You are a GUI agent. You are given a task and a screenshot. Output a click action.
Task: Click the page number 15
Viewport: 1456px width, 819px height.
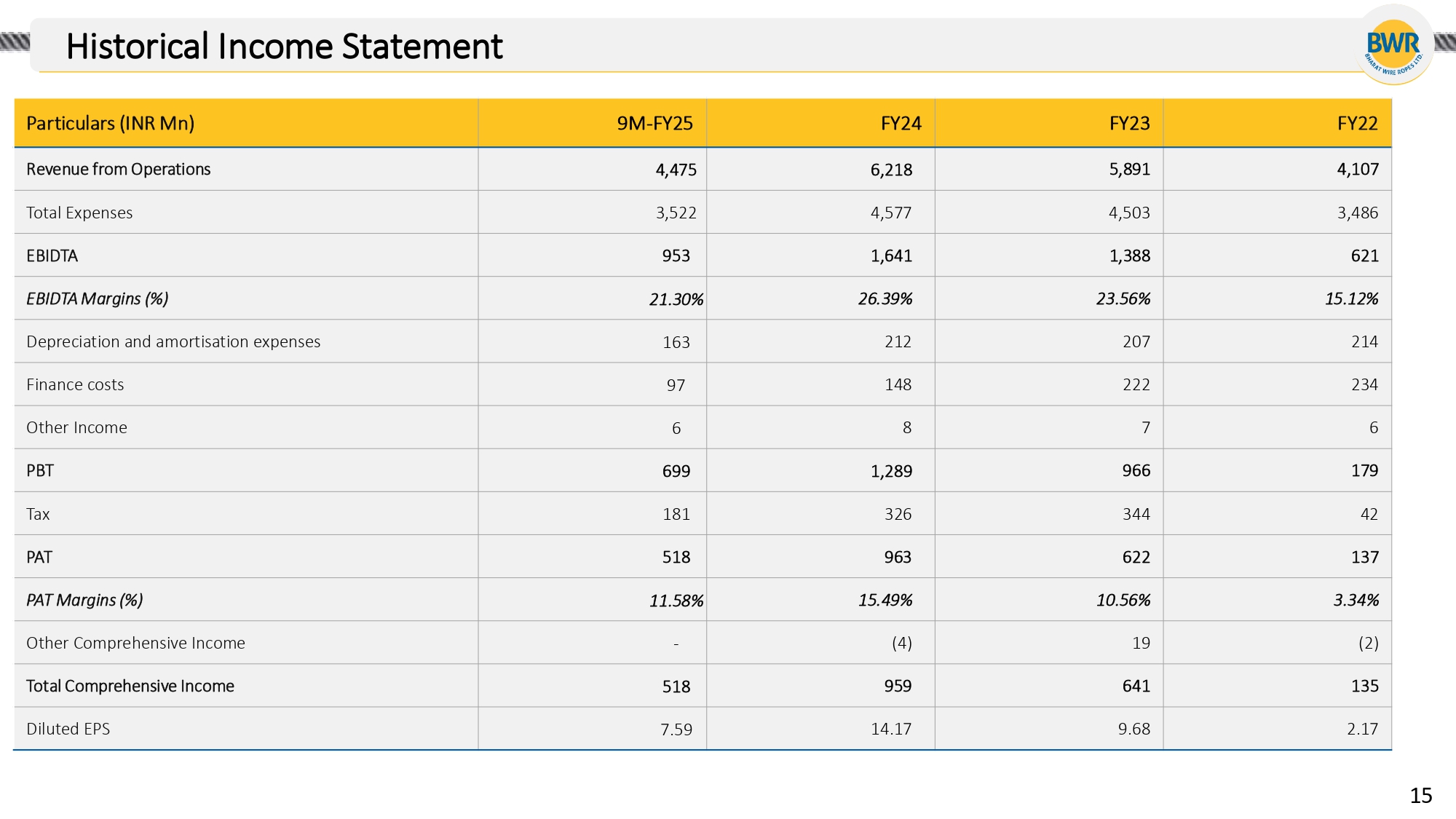(1420, 795)
